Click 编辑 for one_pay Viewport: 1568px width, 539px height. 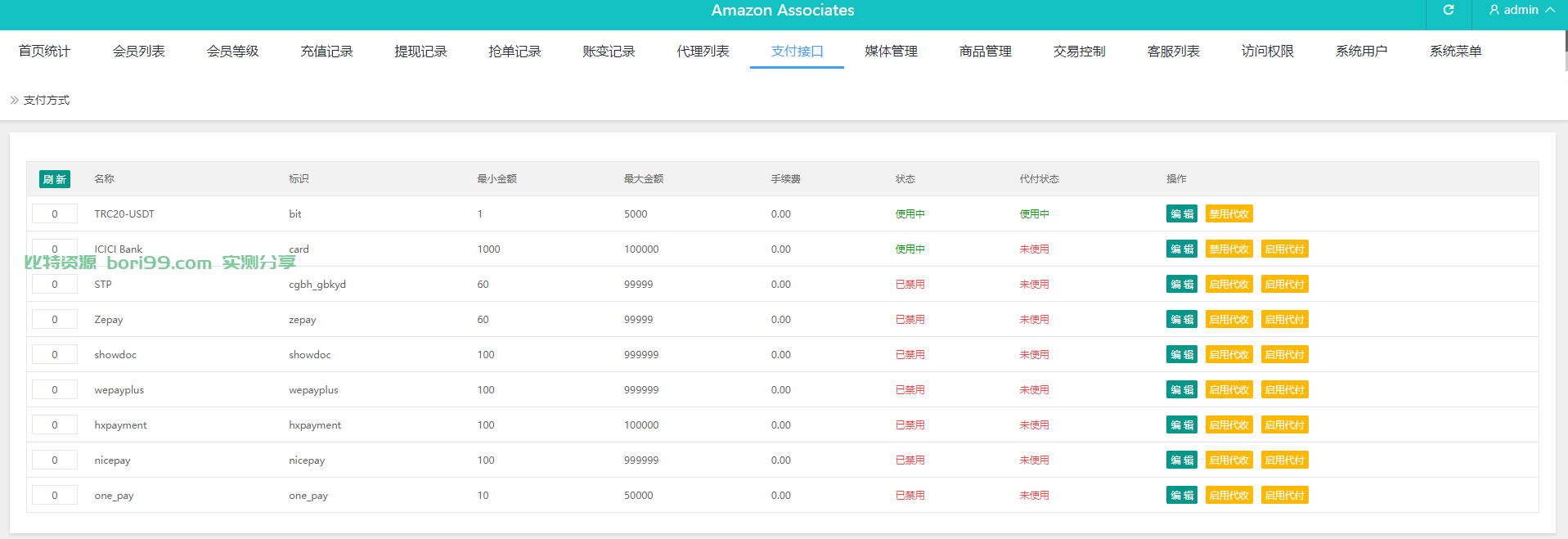1182,495
